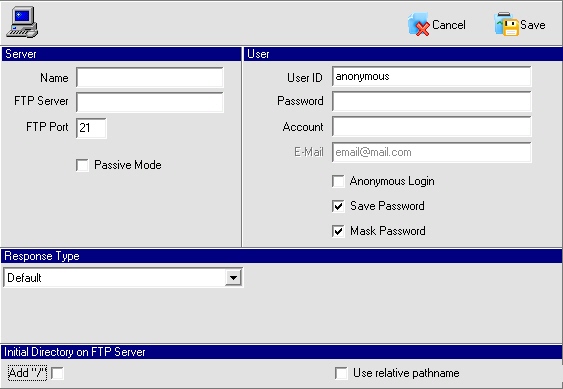This screenshot has height=389, width=563.
Task: Click the Cancel button label
Action: pyautogui.click(x=449, y=25)
